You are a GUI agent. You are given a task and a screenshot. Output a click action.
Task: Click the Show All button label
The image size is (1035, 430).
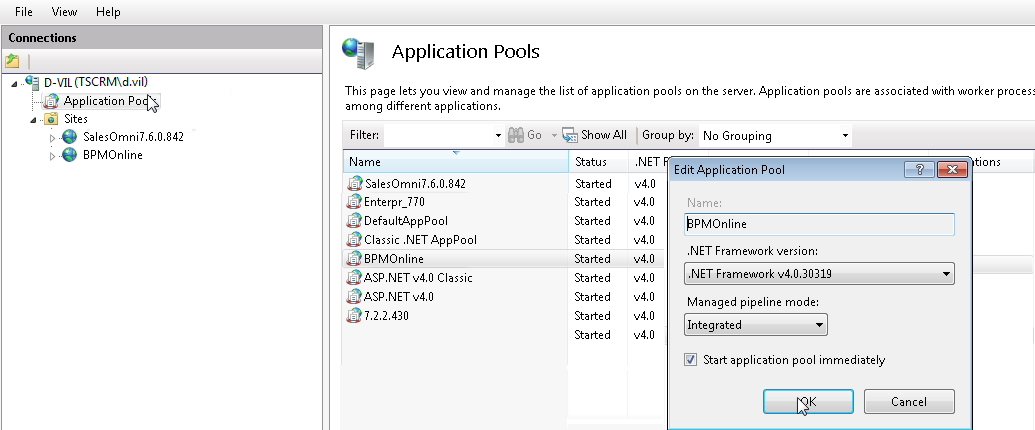[603, 135]
